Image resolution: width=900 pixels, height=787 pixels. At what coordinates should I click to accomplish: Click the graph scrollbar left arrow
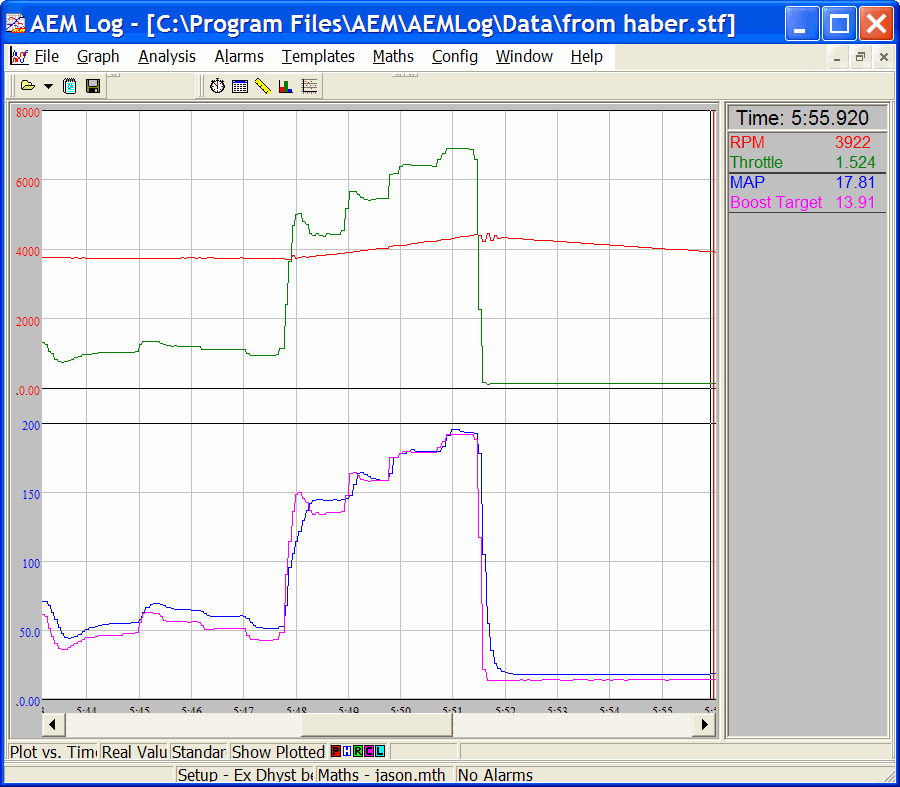(x=53, y=724)
